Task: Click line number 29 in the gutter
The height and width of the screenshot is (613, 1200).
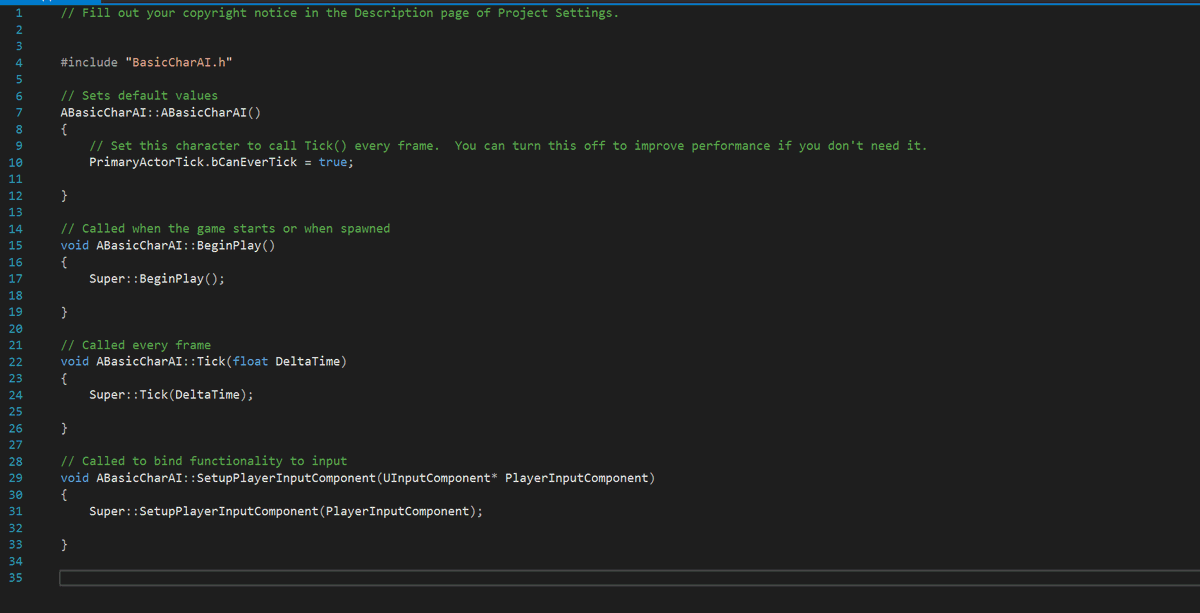Action: [15, 478]
